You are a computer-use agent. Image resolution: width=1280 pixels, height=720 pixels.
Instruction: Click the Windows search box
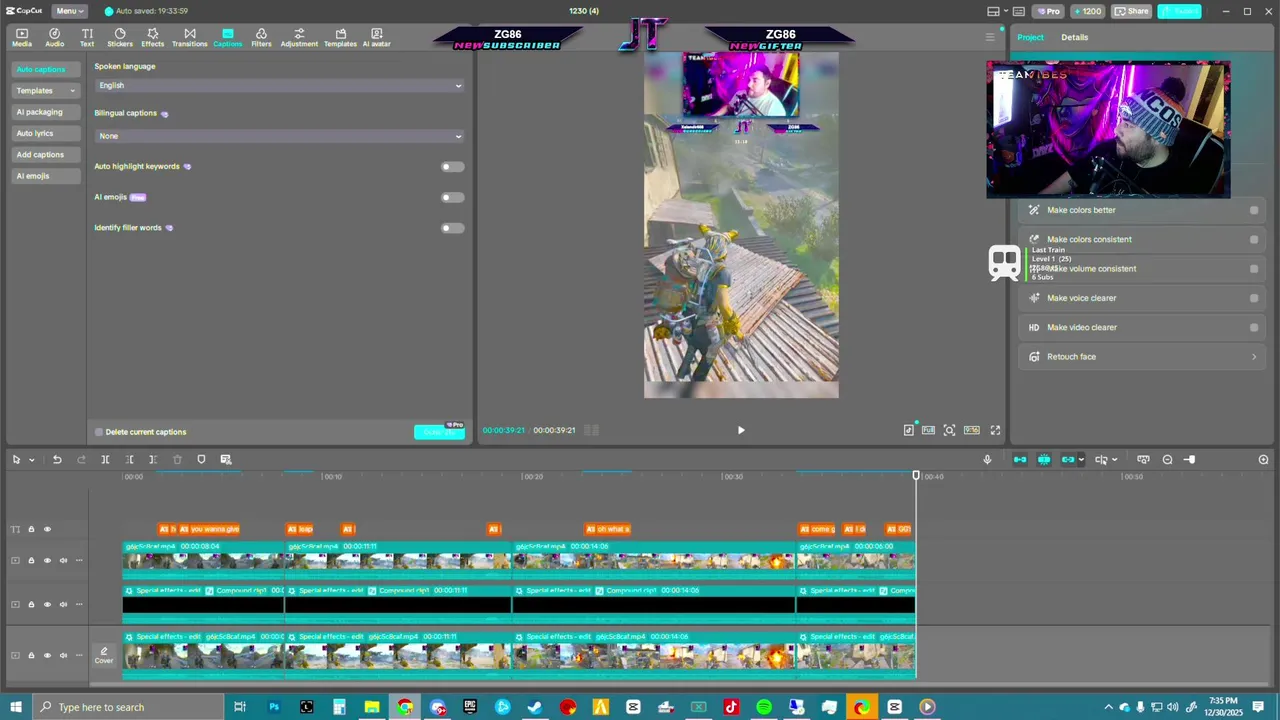coord(128,707)
